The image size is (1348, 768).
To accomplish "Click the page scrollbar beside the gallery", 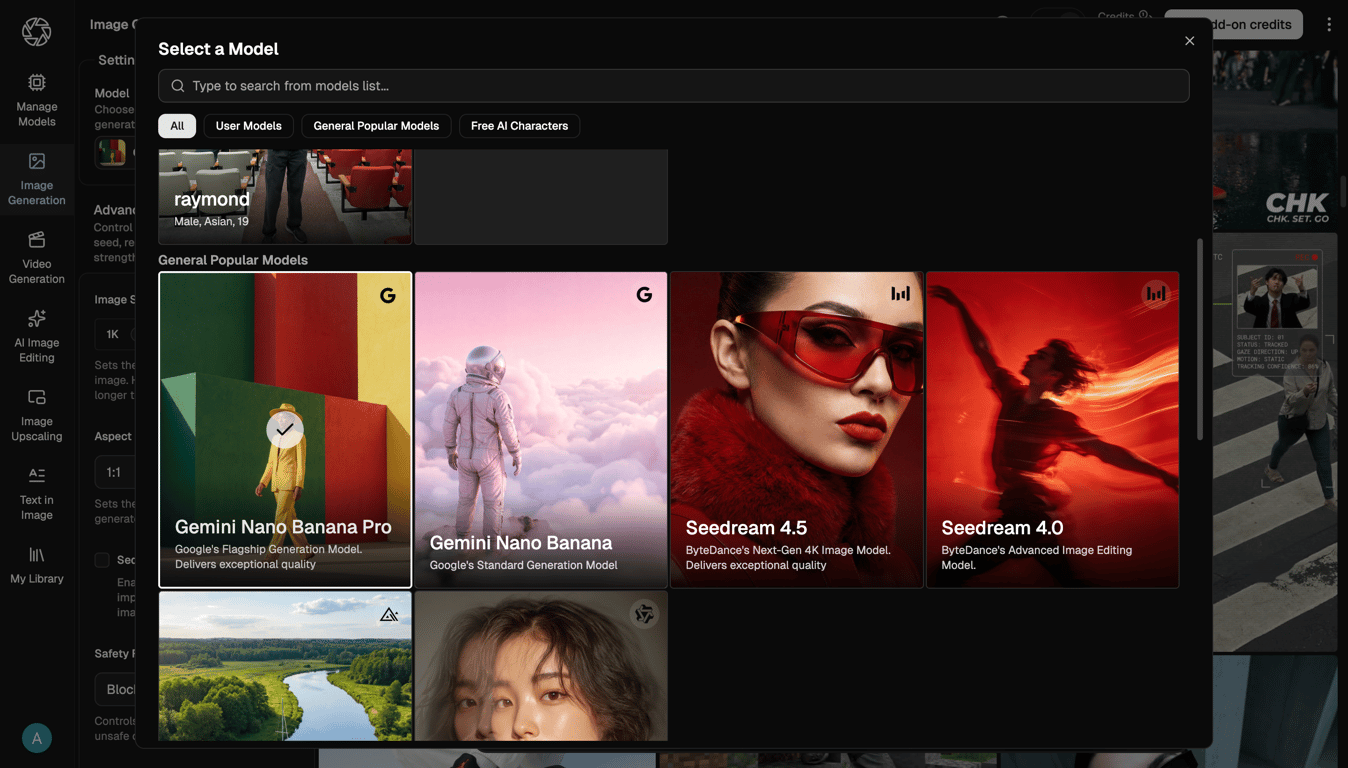I will [x=1343, y=190].
